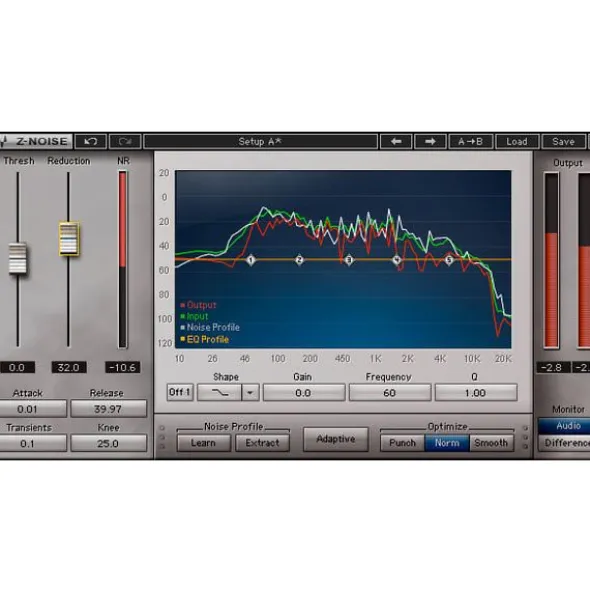Open the Load menu
Image resolution: width=590 pixels, height=591 pixels.
click(517, 141)
